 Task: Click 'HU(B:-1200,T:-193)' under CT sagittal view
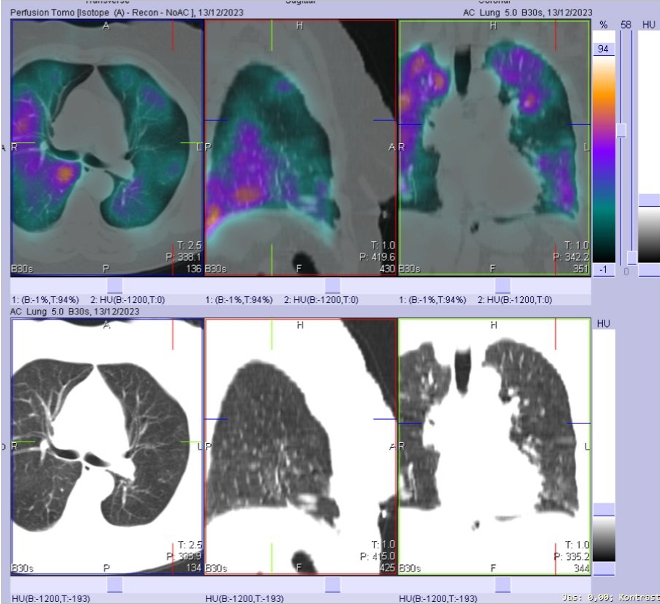point(244,599)
